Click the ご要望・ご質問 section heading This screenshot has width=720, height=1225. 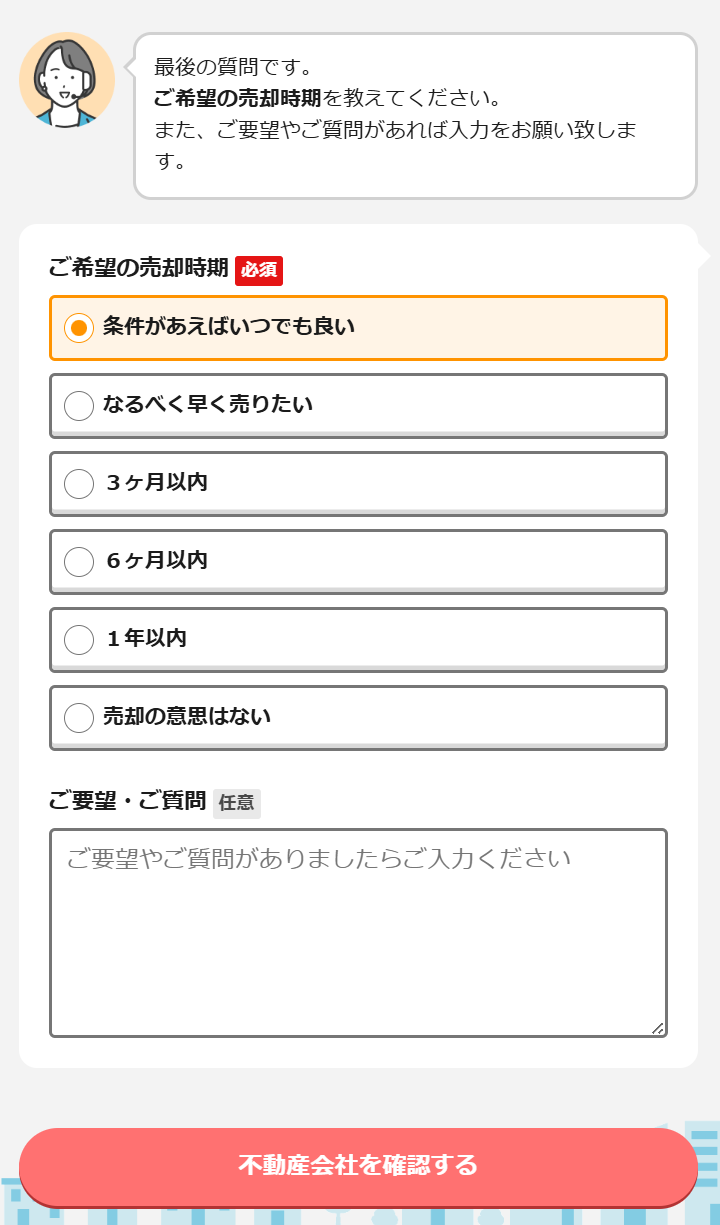(x=127, y=801)
